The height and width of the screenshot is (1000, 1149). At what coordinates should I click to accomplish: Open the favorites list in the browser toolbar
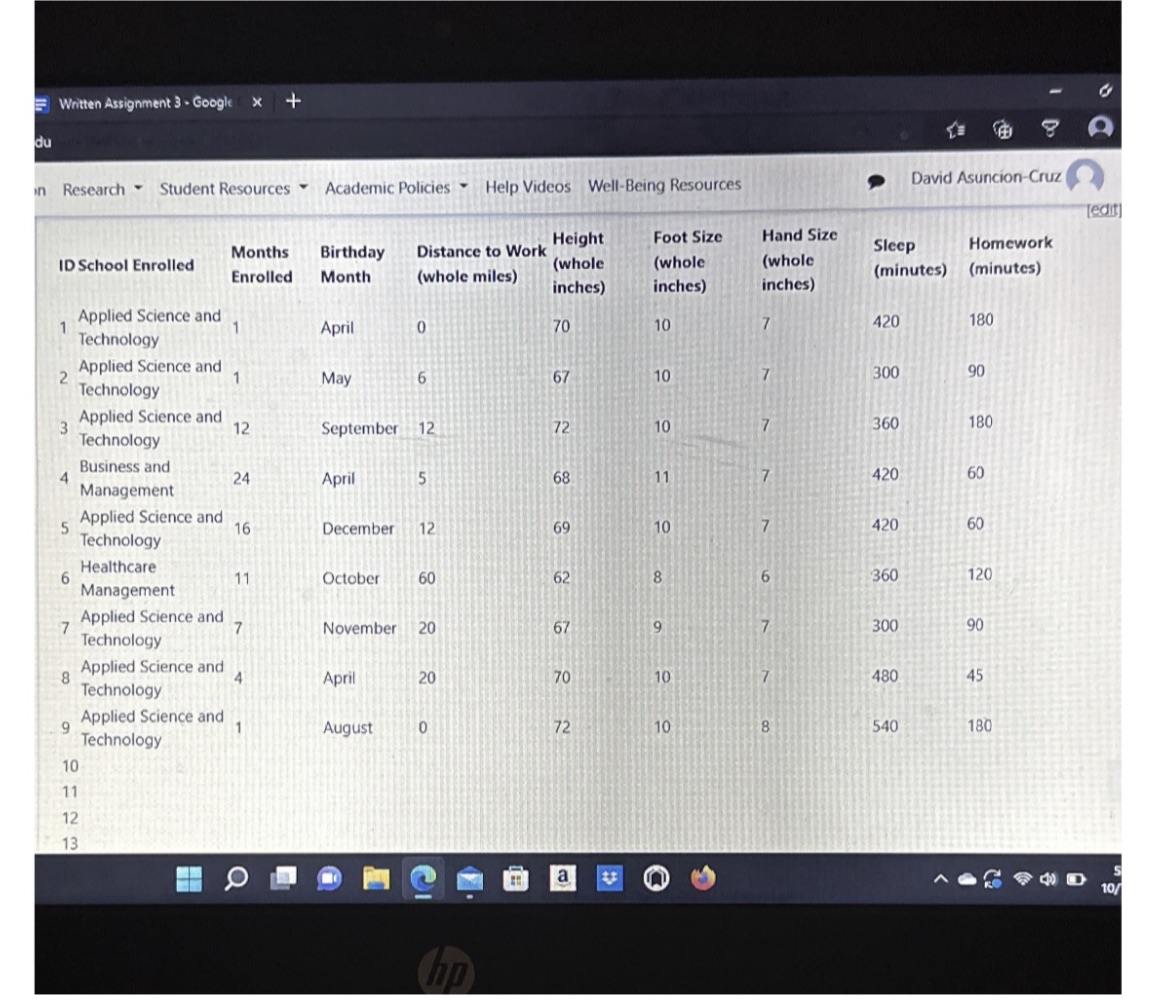coord(955,129)
